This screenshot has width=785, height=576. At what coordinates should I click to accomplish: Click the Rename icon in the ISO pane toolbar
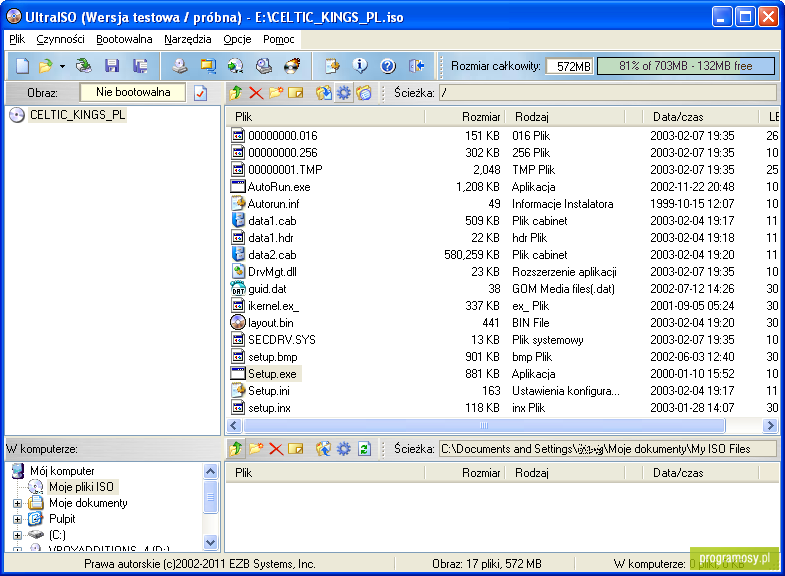tap(296, 93)
